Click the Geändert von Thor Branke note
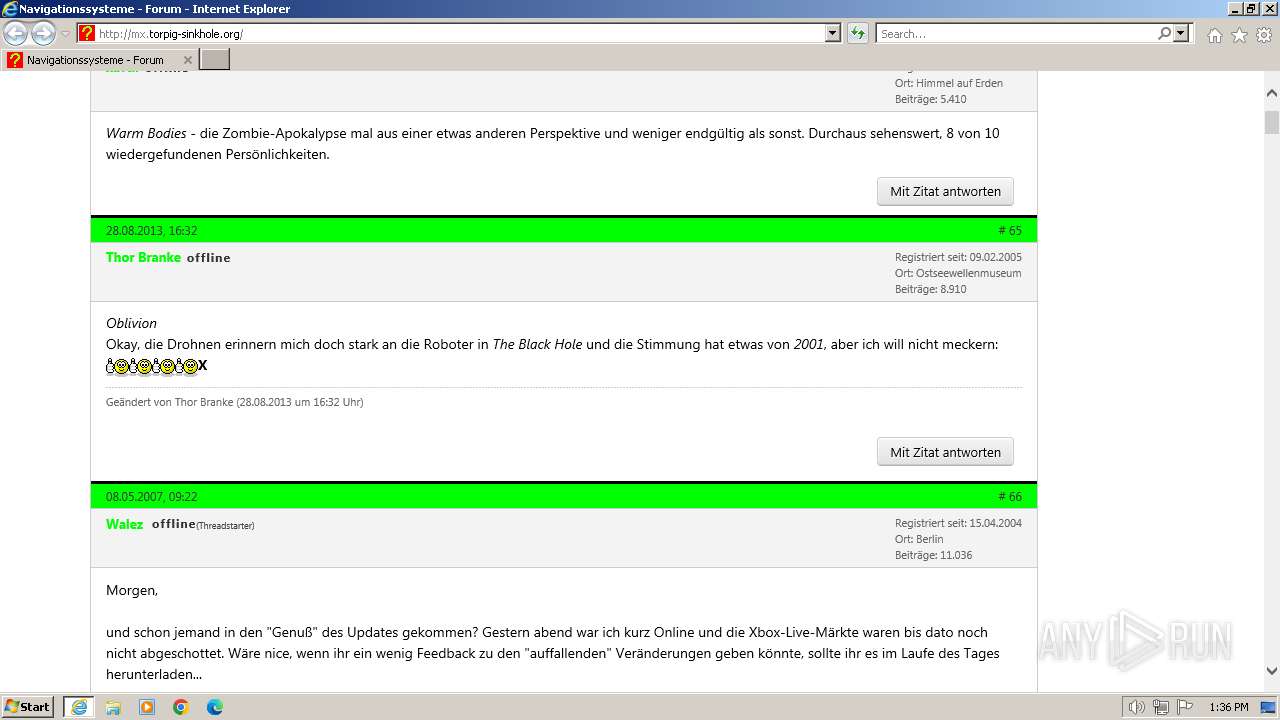This screenshot has height=720, width=1280. coord(235,402)
